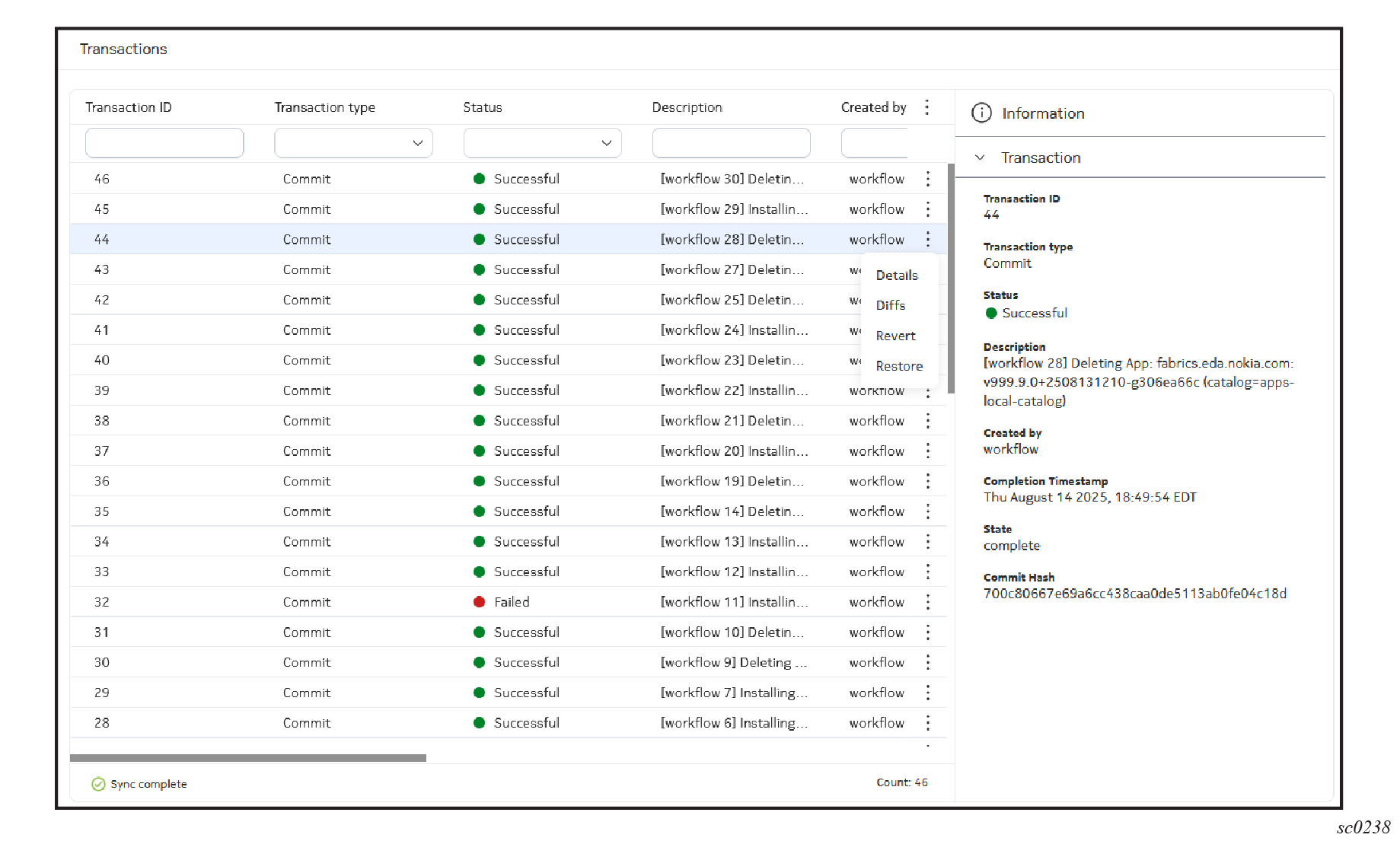Open table column settings menu in header
The height and width of the screenshot is (841, 1400).
(x=926, y=107)
